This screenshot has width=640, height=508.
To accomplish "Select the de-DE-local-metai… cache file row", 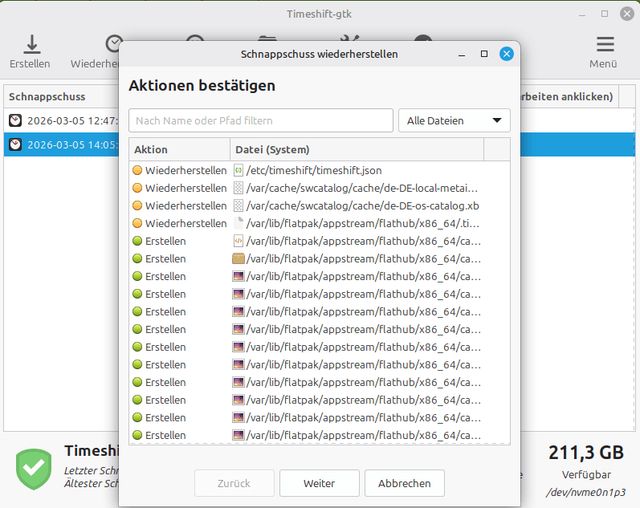I will [x=319, y=188].
